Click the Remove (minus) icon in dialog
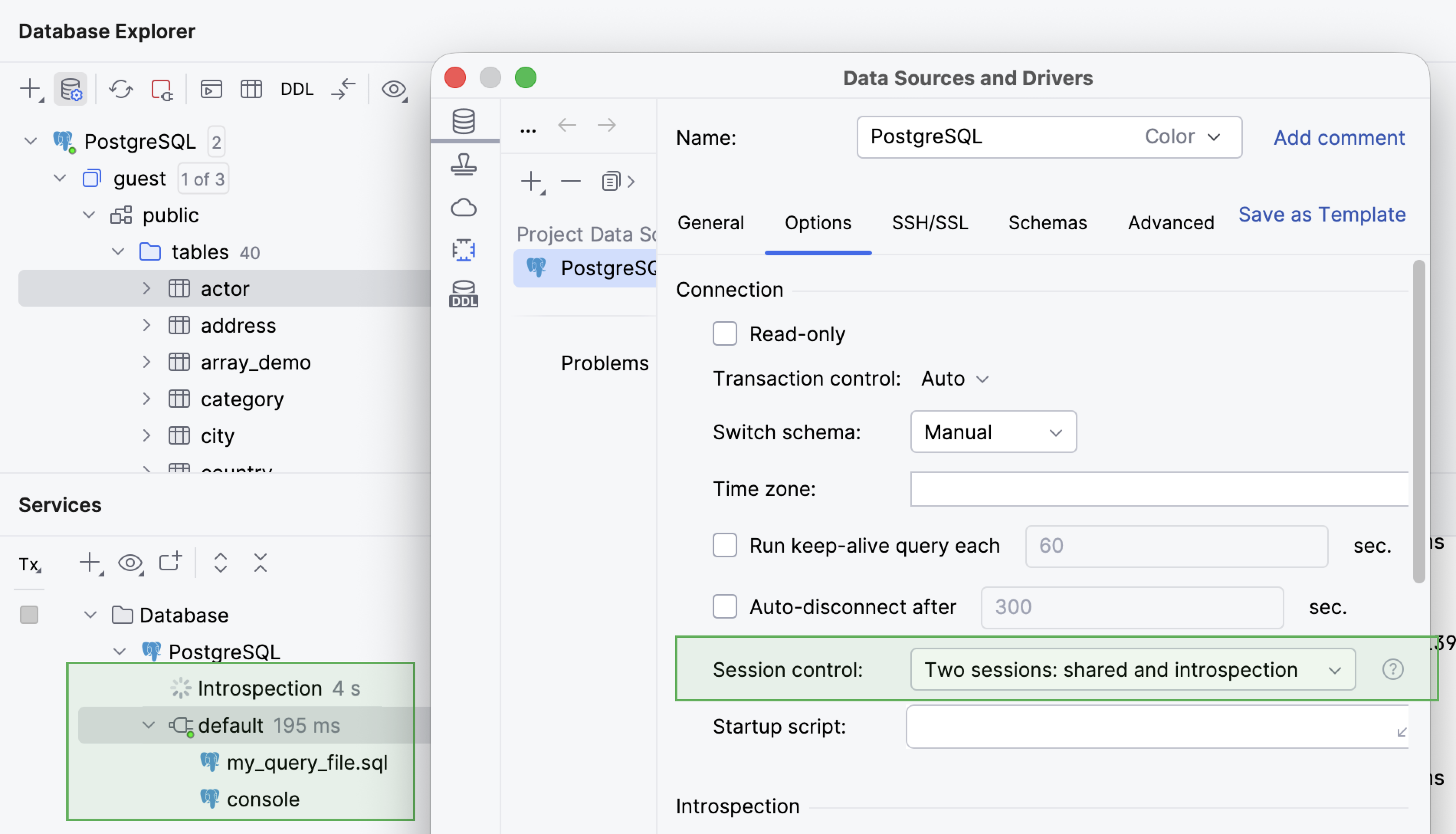Image resolution: width=1456 pixels, height=834 pixels. (571, 182)
